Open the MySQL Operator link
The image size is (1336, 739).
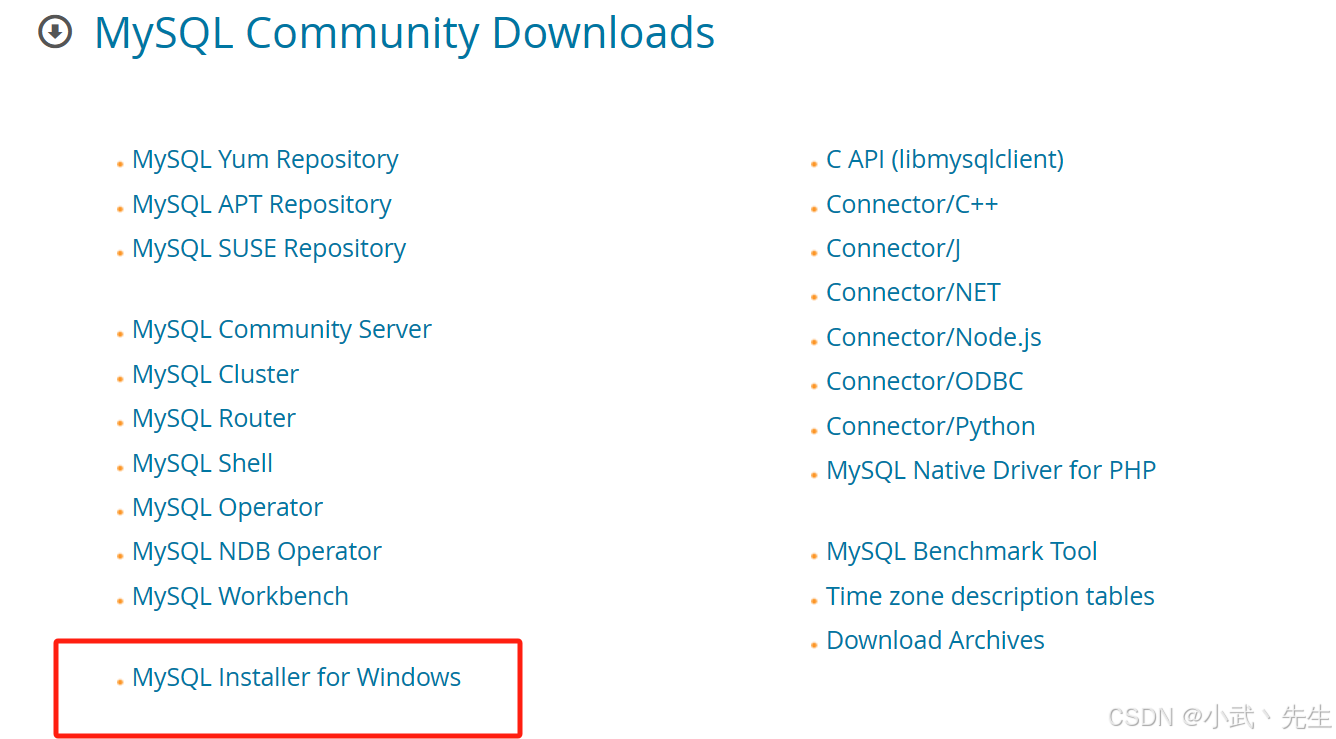(x=227, y=507)
